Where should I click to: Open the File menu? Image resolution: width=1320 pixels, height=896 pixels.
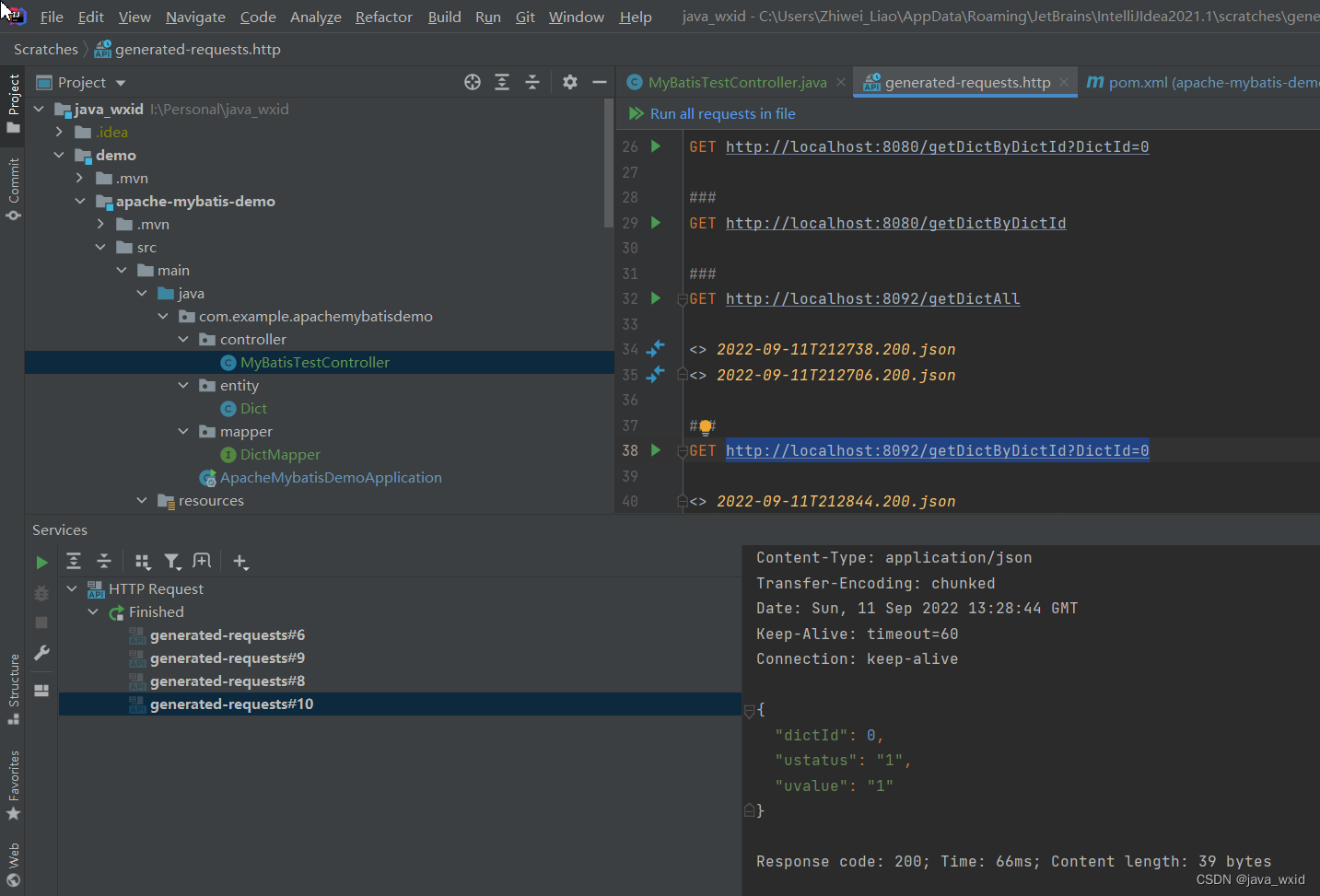click(x=52, y=17)
